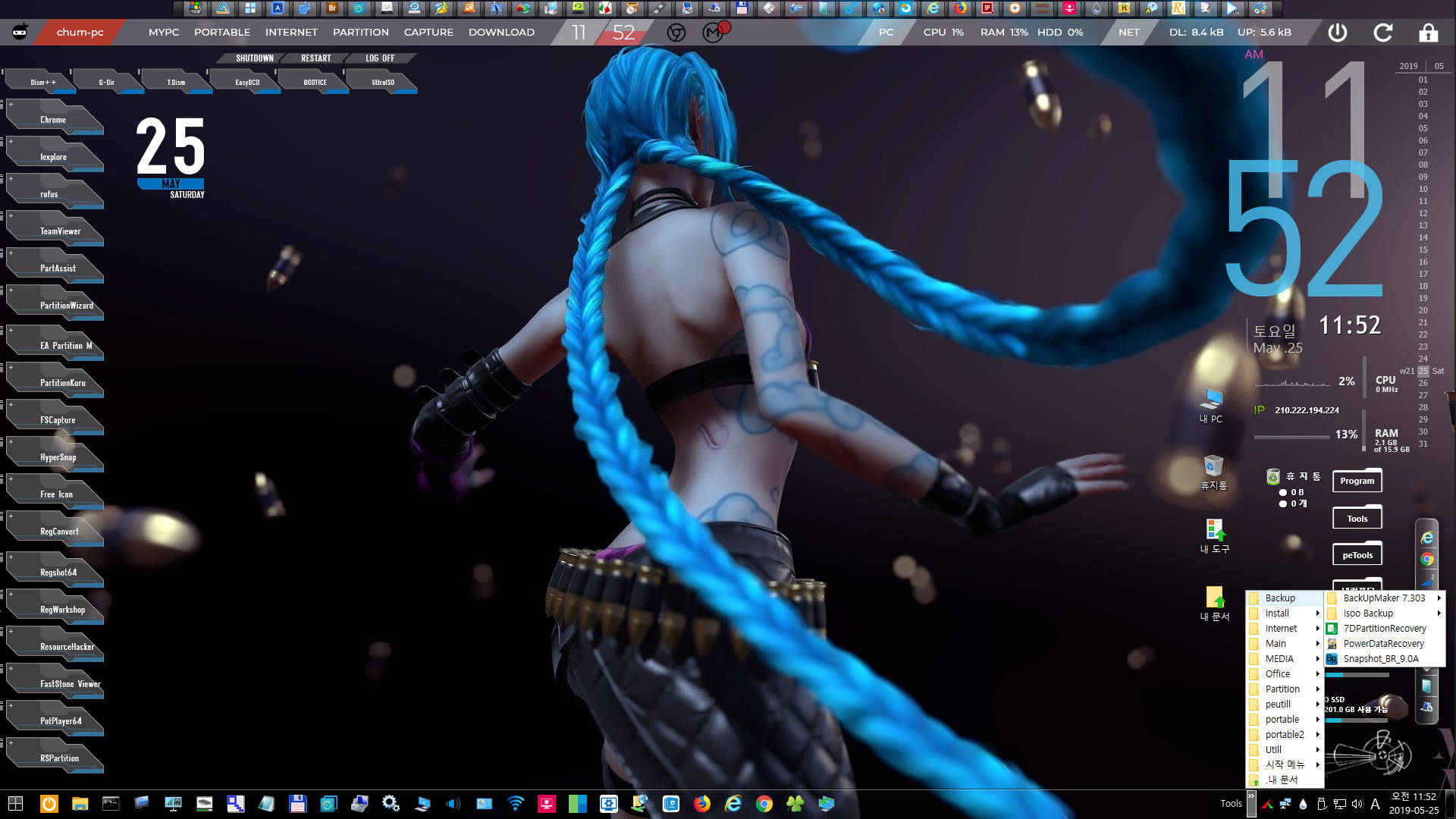Open .내 문서 menu entry
This screenshot has width=1456, height=819.
pos(1285,780)
